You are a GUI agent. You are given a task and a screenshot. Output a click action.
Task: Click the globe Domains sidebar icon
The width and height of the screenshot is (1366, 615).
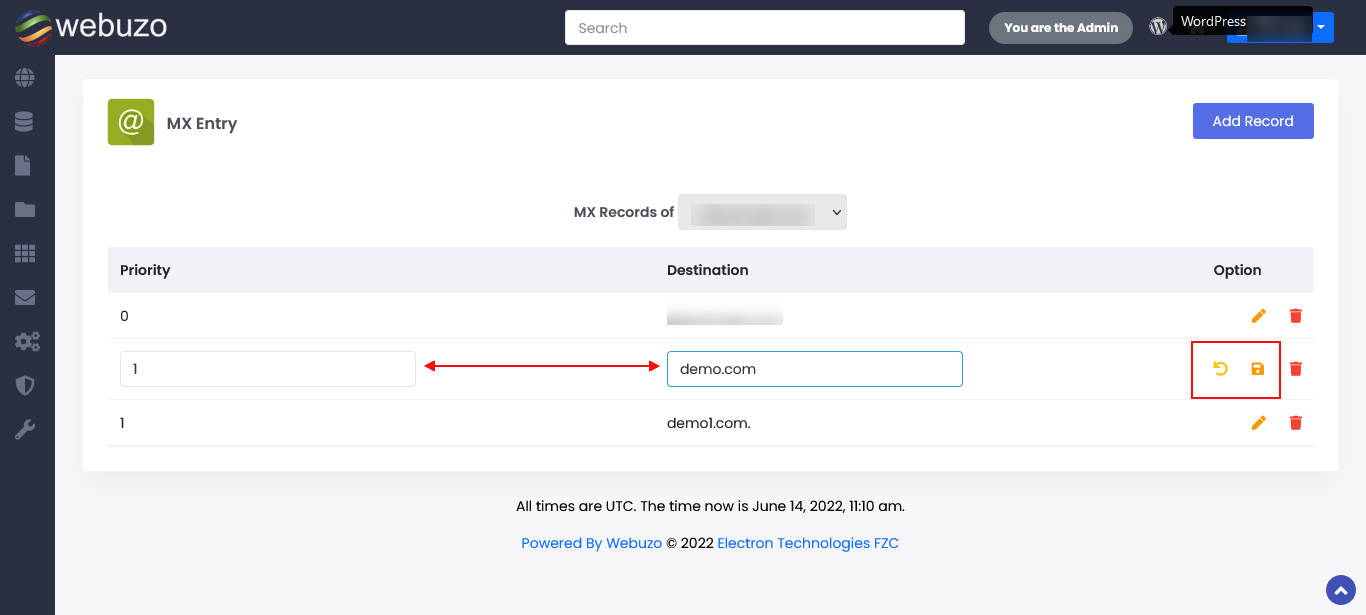(x=25, y=77)
